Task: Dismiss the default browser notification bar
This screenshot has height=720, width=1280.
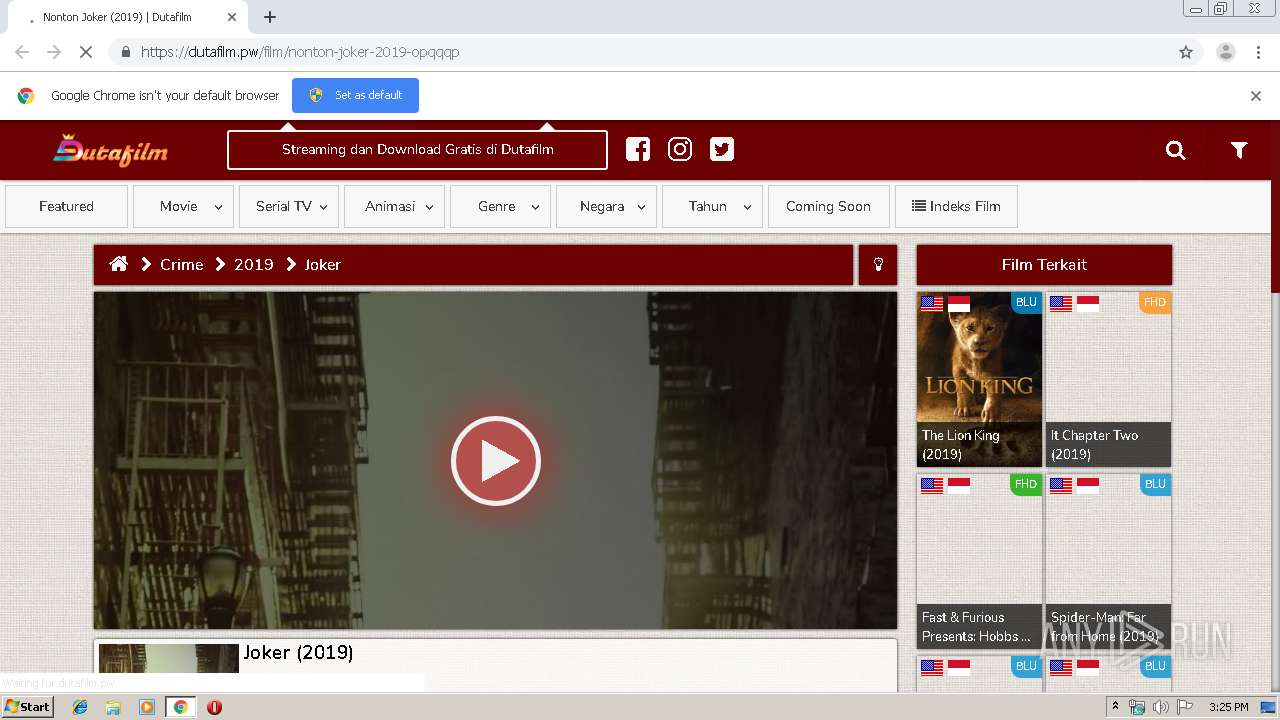Action: point(1256,96)
